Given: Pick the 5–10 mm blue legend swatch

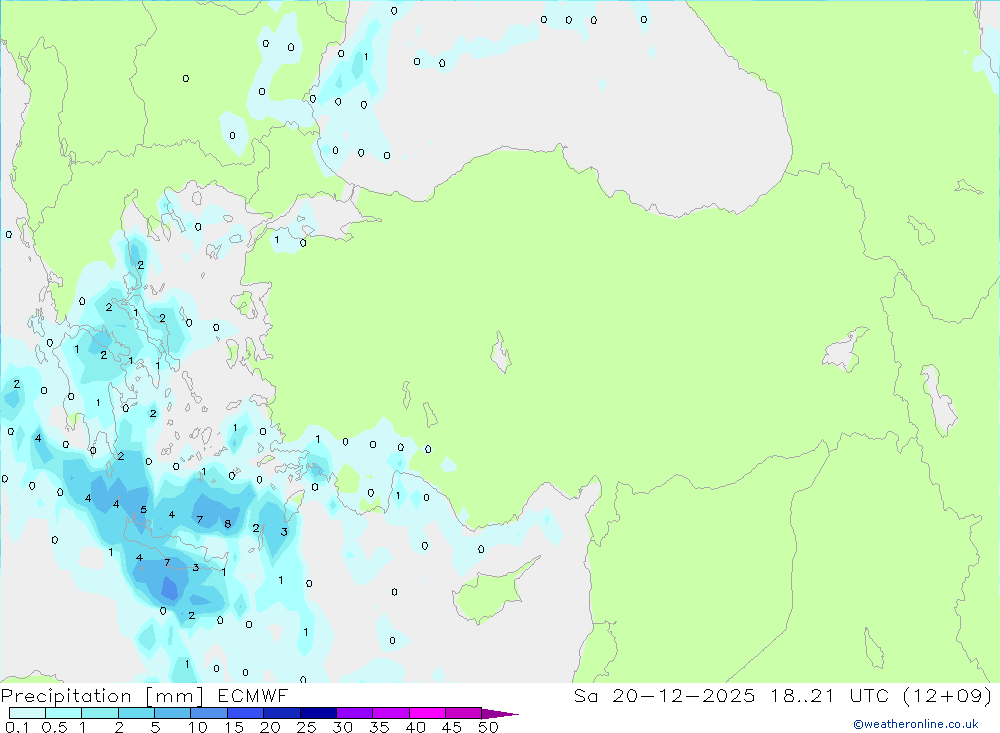Looking at the screenshot, I should 172,713.
